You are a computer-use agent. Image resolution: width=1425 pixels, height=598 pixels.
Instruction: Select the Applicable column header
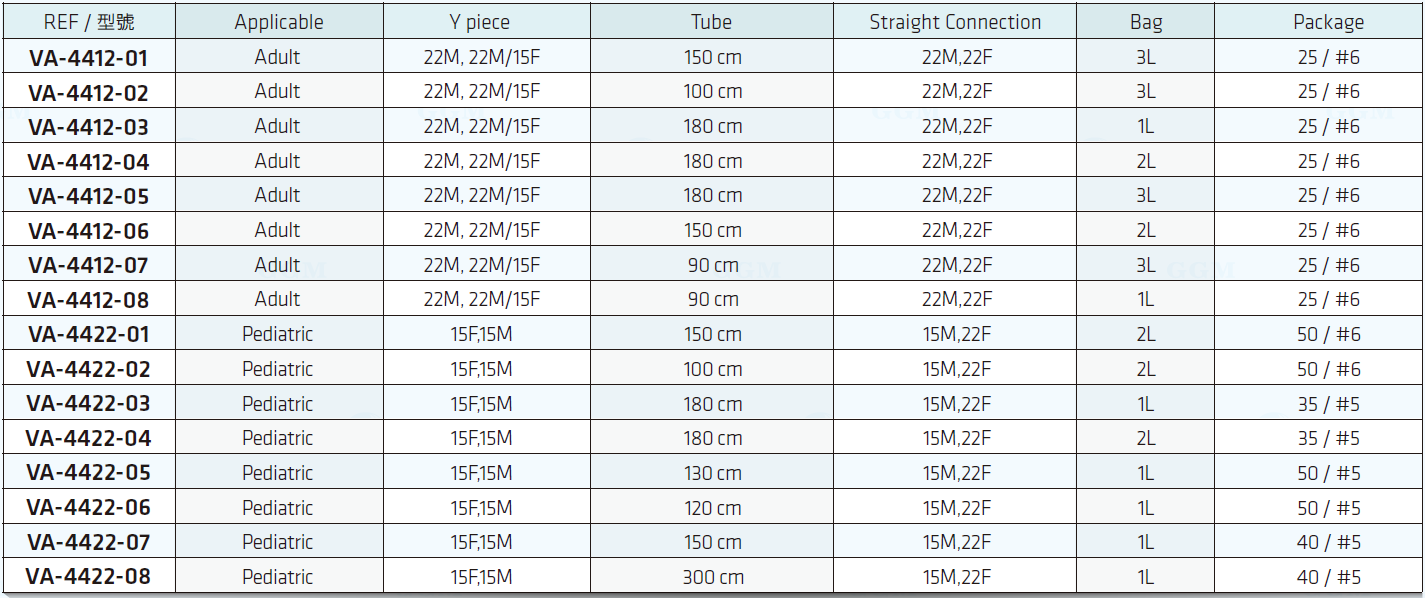click(x=279, y=22)
